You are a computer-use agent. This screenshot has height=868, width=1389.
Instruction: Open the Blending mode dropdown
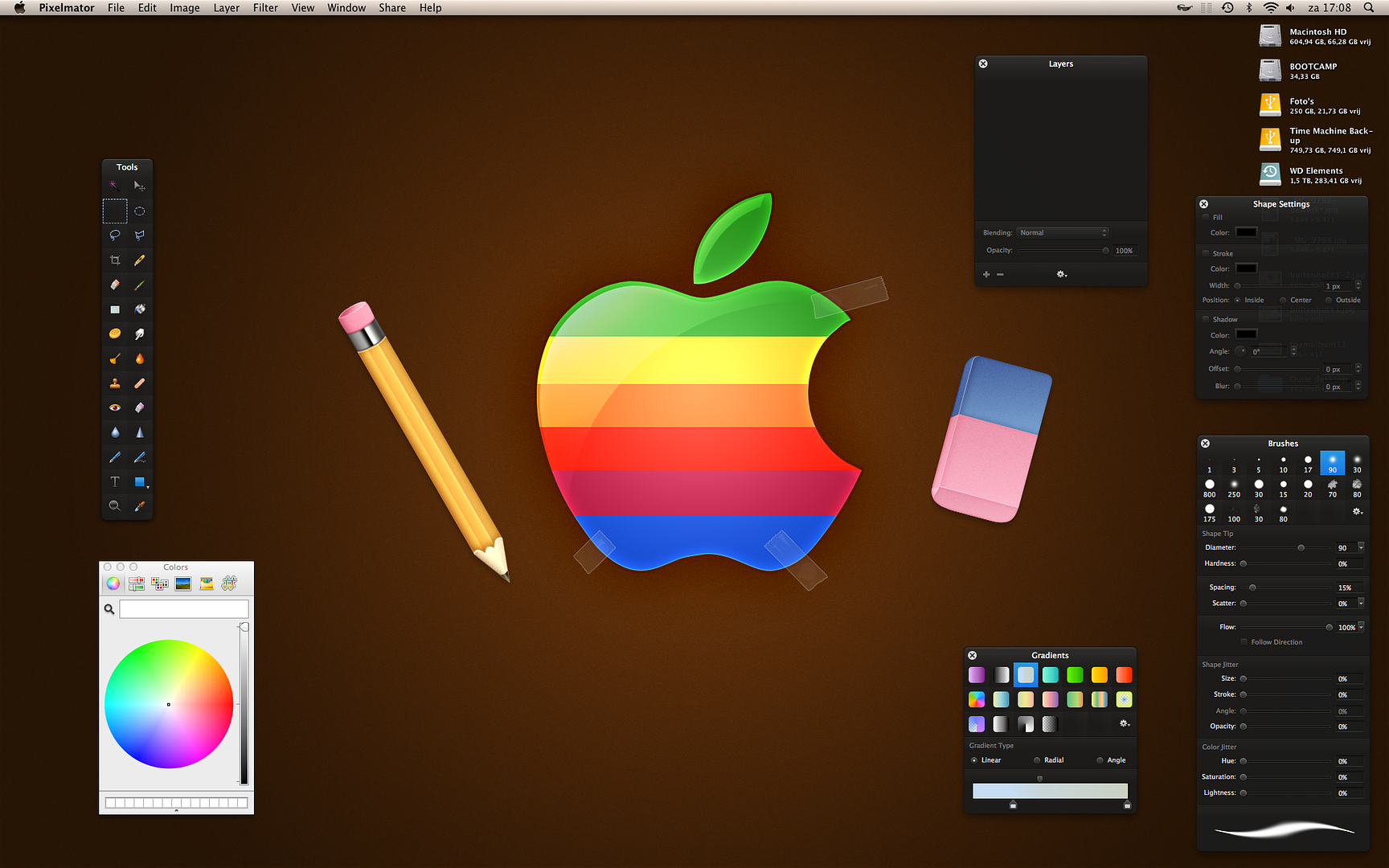click(x=1063, y=233)
